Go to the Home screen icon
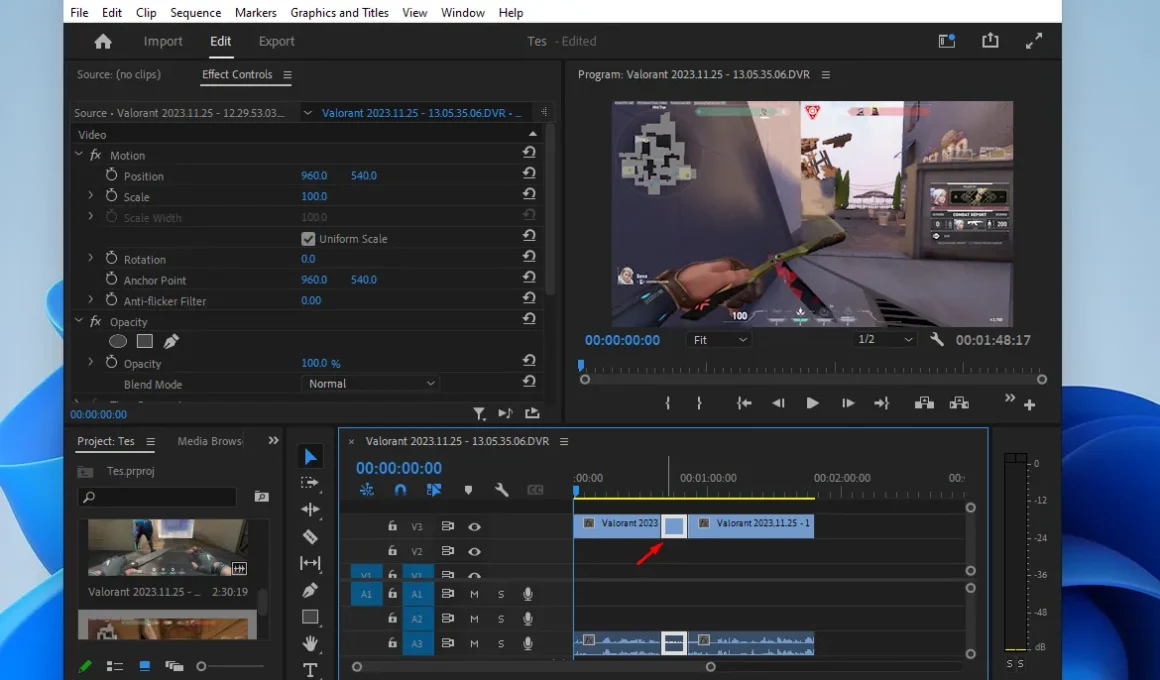The width and height of the screenshot is (1160, 680). 103,41
